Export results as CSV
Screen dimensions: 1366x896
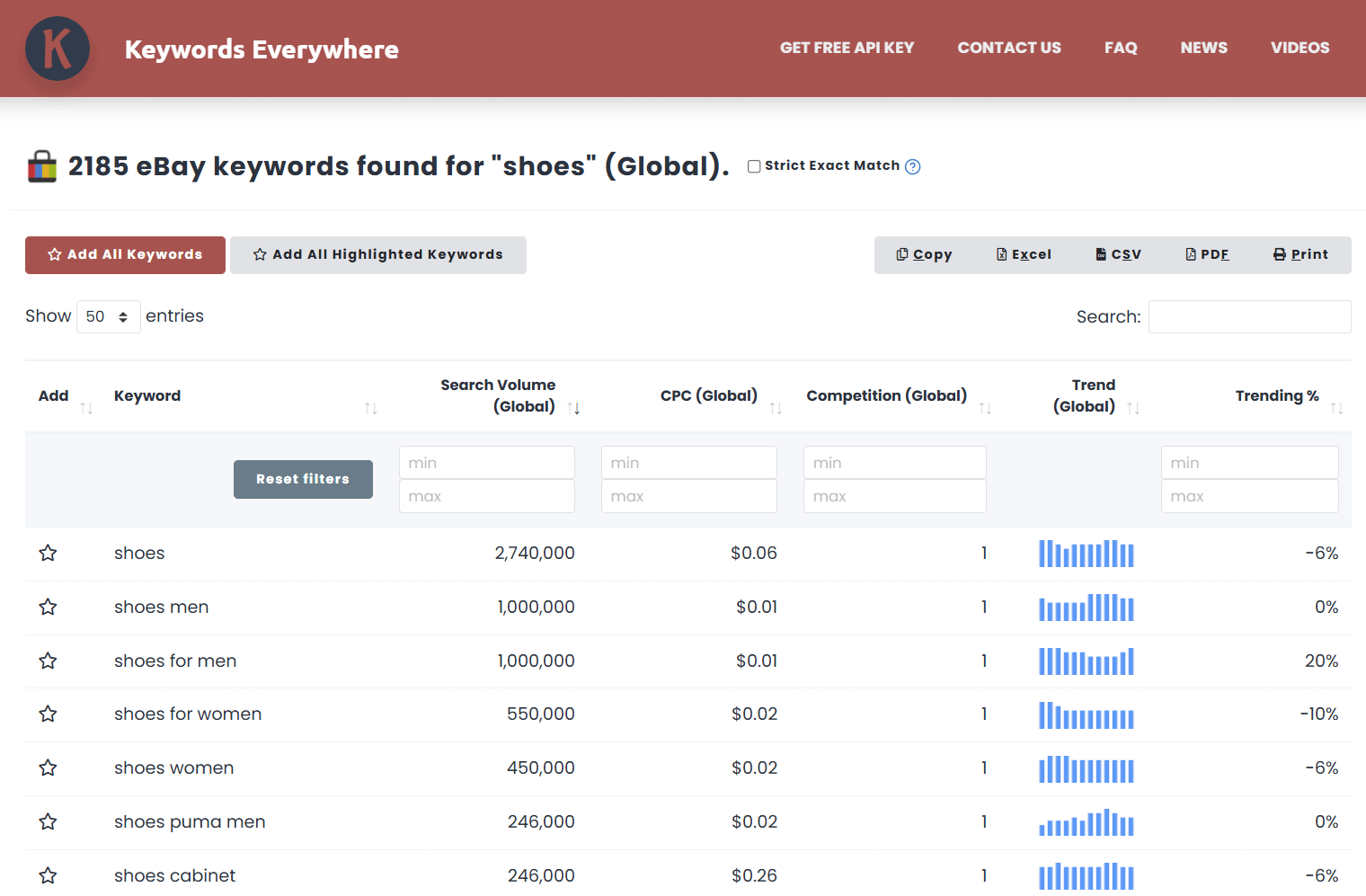coord(1118,255)
